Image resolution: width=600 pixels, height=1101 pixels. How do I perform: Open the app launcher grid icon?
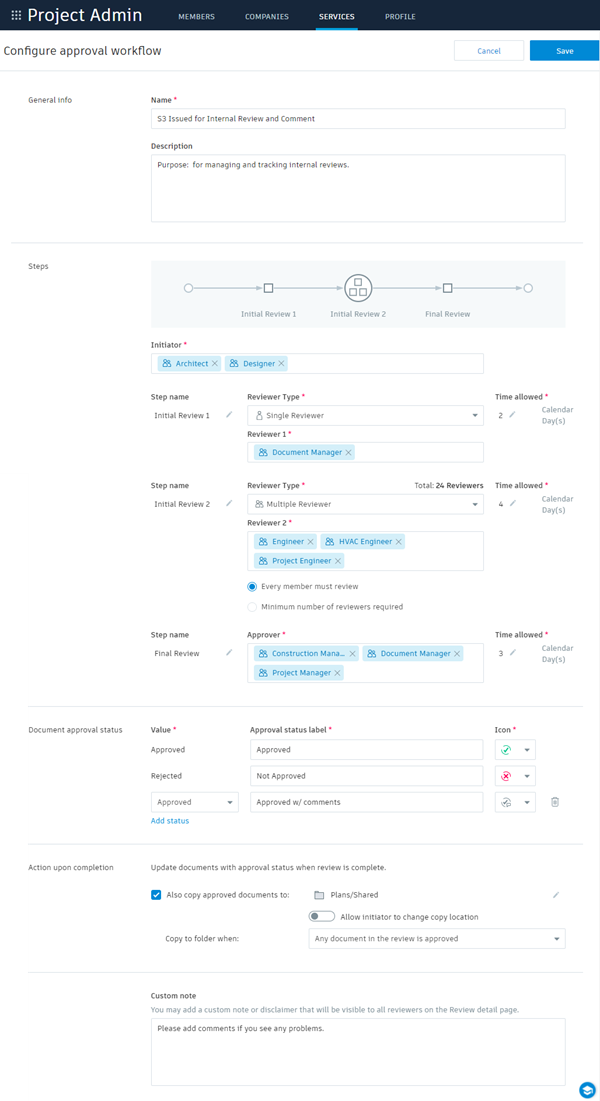14,15
